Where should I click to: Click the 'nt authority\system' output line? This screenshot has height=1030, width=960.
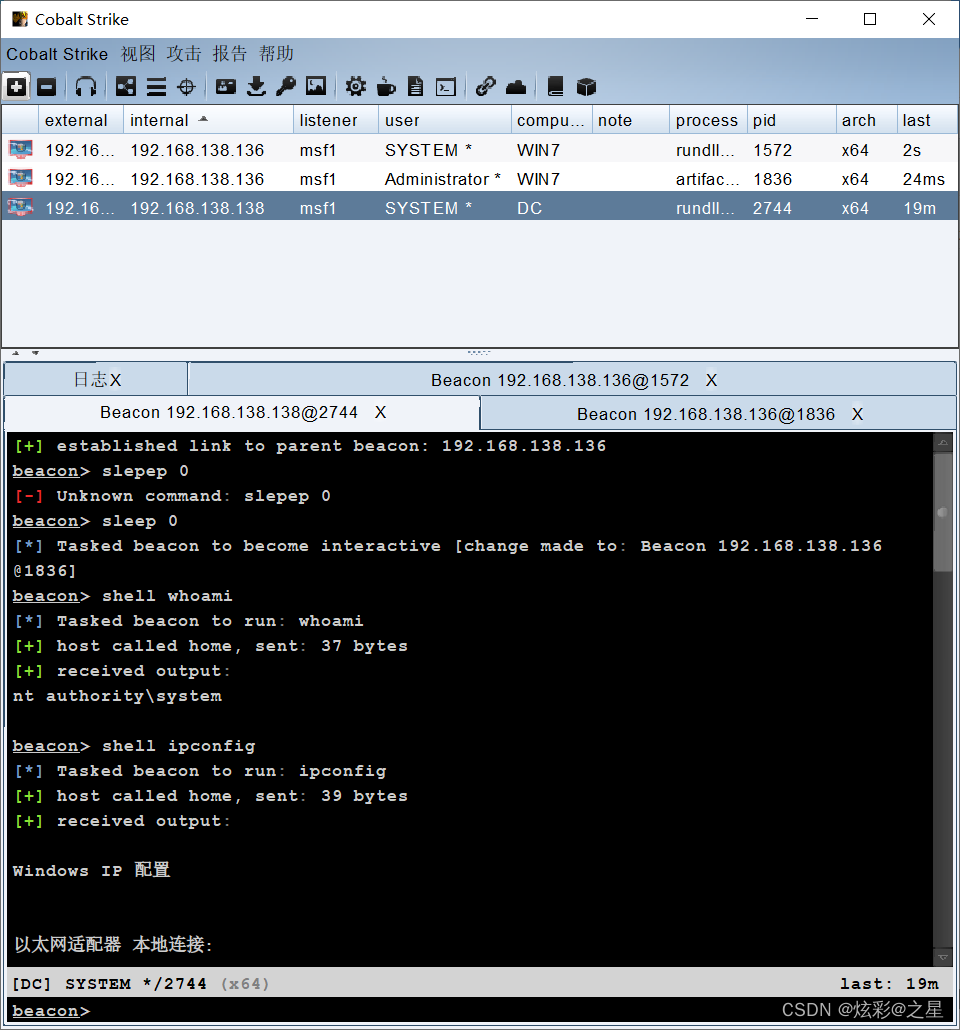point(118,696)
